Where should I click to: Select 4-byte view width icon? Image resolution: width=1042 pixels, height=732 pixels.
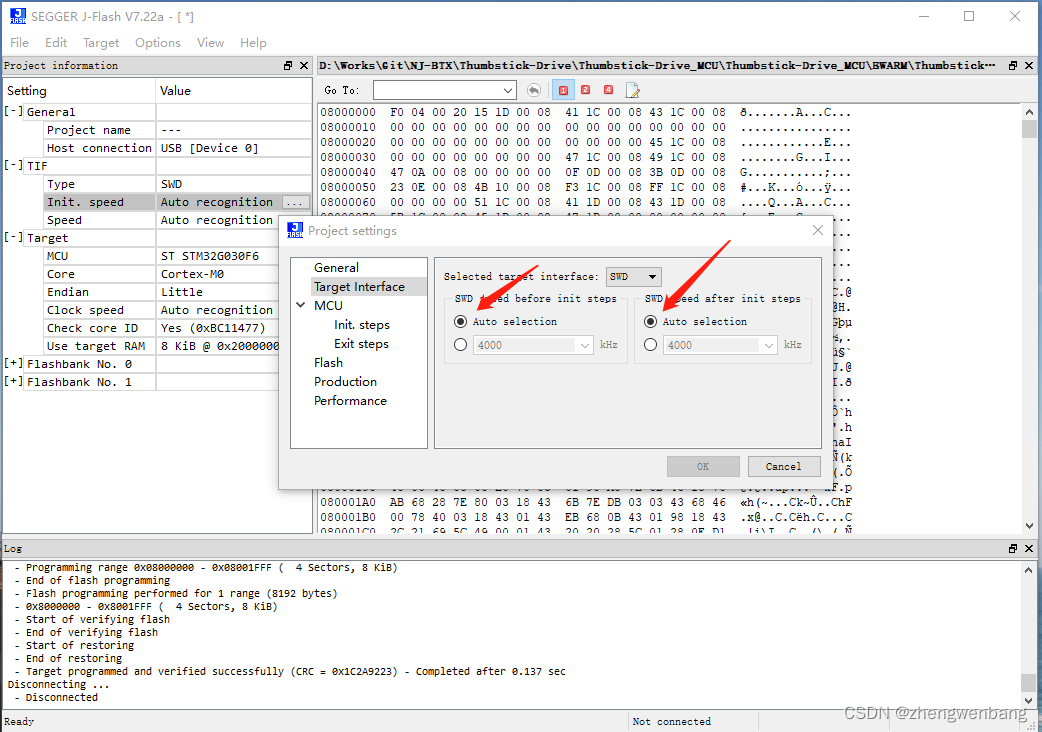coord(608,90)
